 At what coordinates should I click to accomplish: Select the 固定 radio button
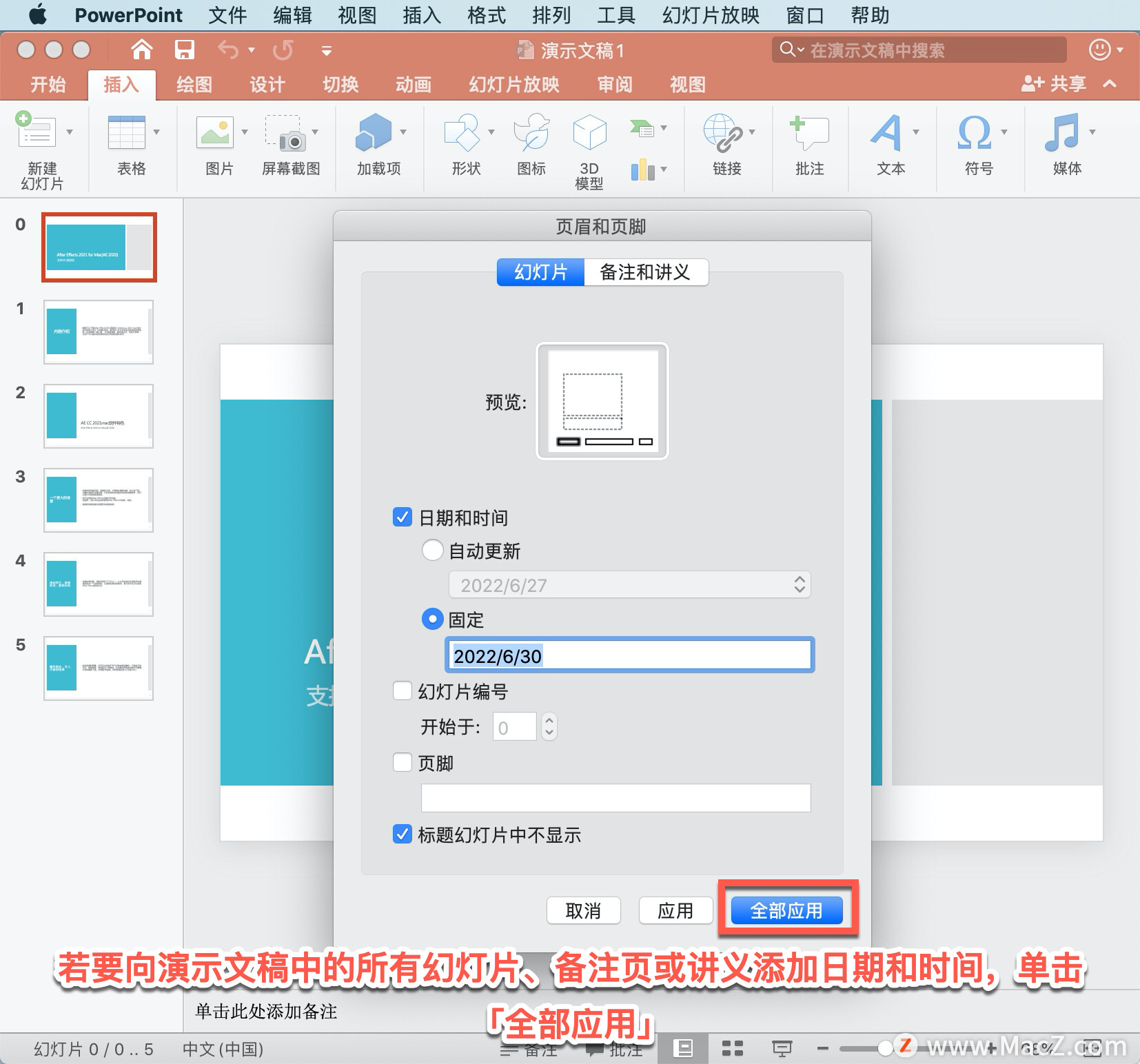432,619
